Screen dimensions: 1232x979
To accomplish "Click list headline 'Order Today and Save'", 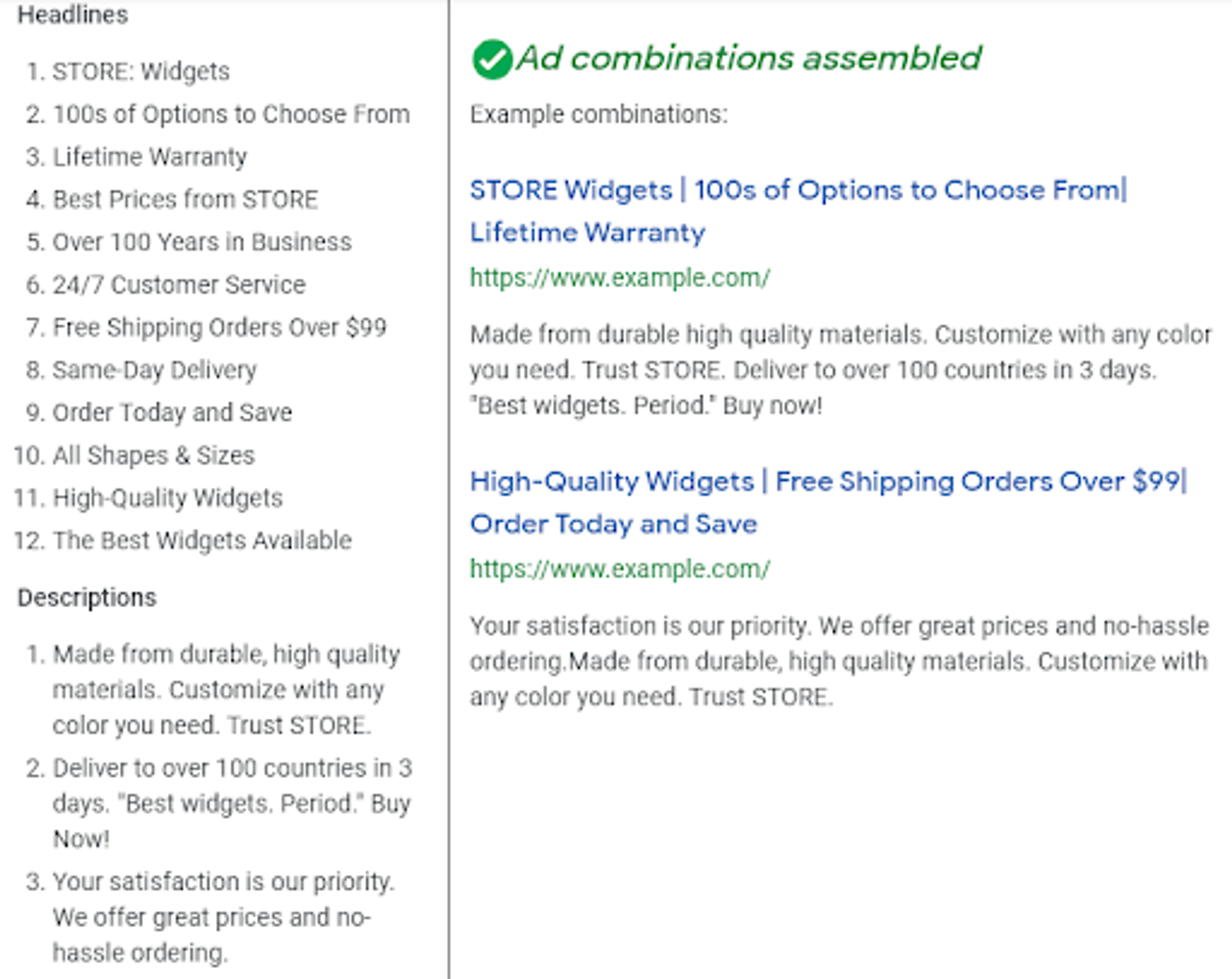I will point(172,413).
